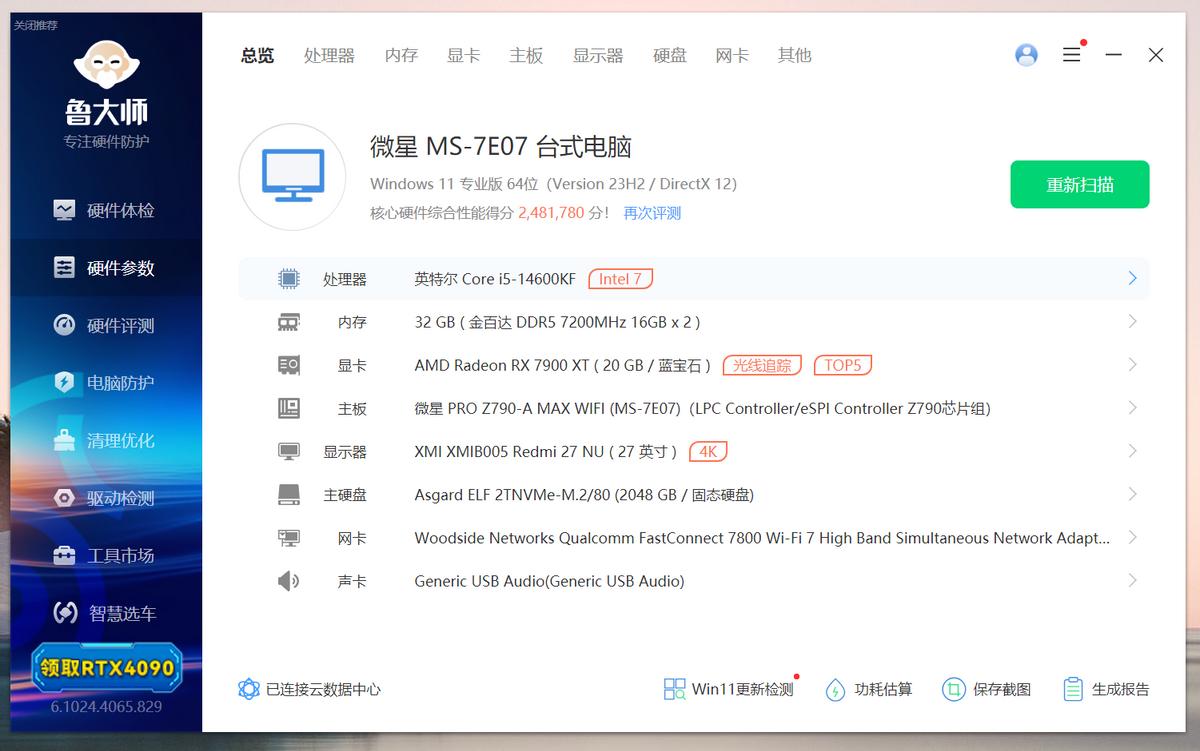This screenshot has width=1200, height=751.
Task: Click 保存截图 save screenshot
Action: pyautogui.click(x=986, y=689)
